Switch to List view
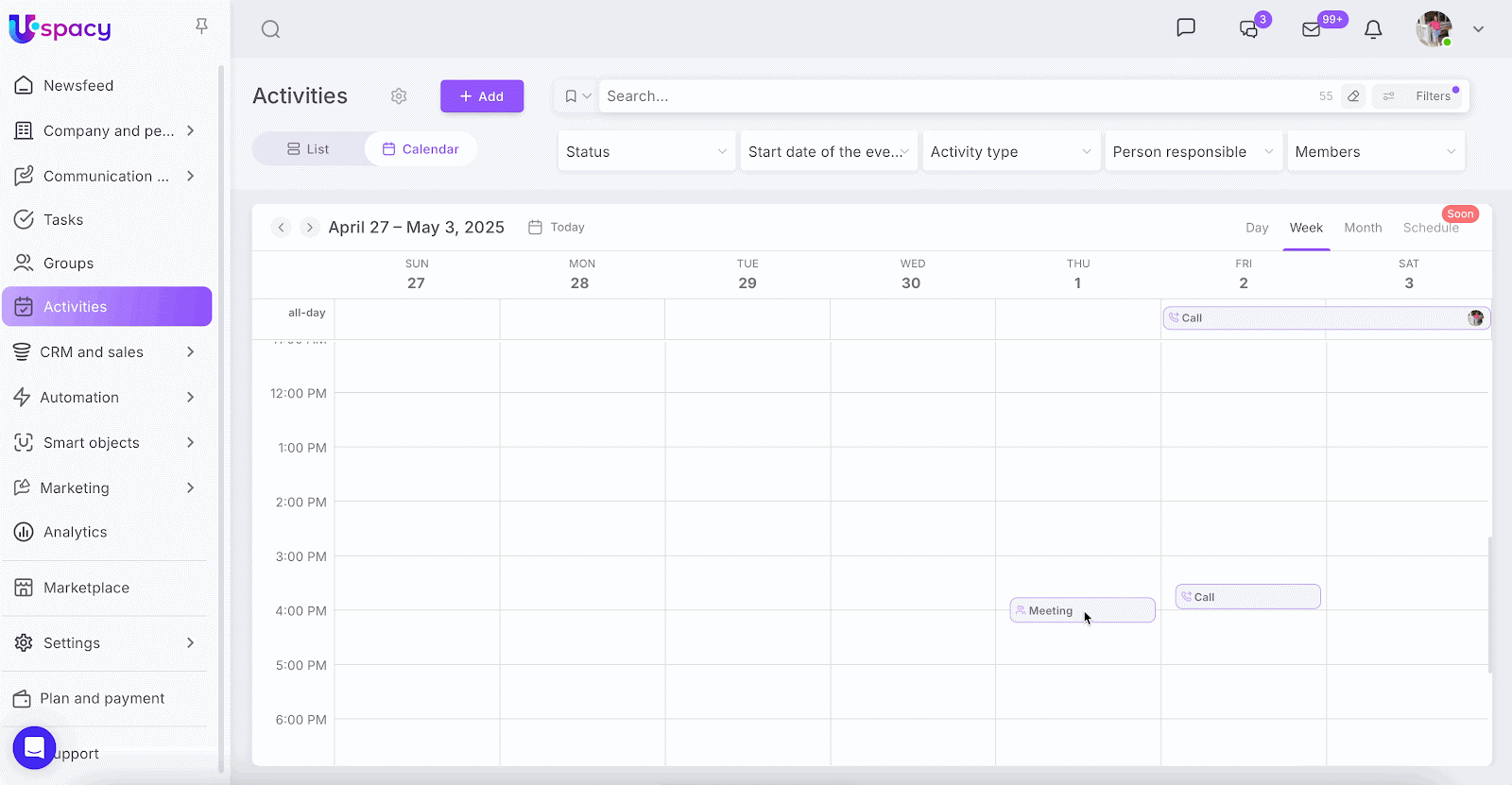 point(308,149)
